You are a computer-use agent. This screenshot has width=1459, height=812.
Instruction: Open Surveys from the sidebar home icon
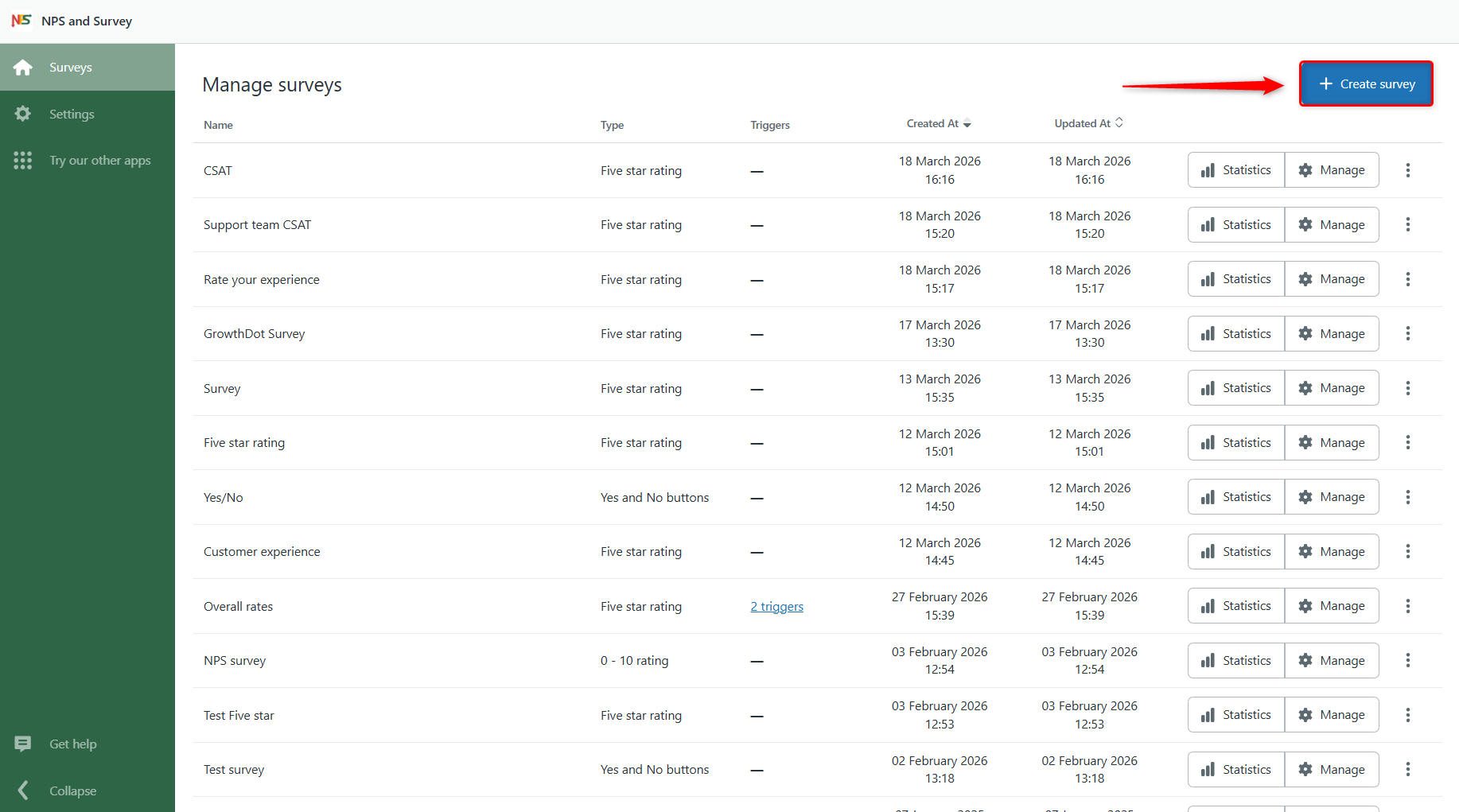23,68
